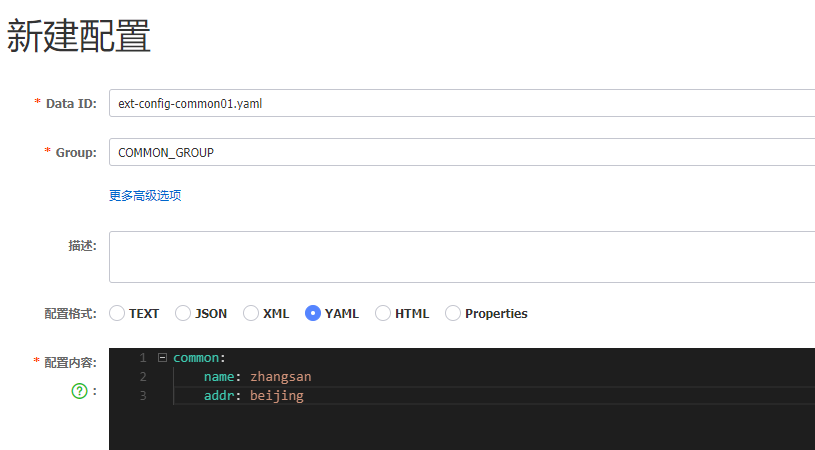Click the 描述 description text area

pos(462,257)
